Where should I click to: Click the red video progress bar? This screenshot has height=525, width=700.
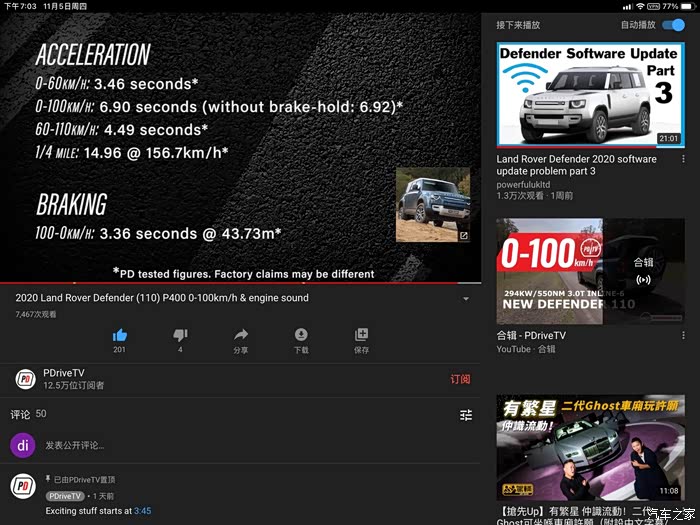pos(200,283)
